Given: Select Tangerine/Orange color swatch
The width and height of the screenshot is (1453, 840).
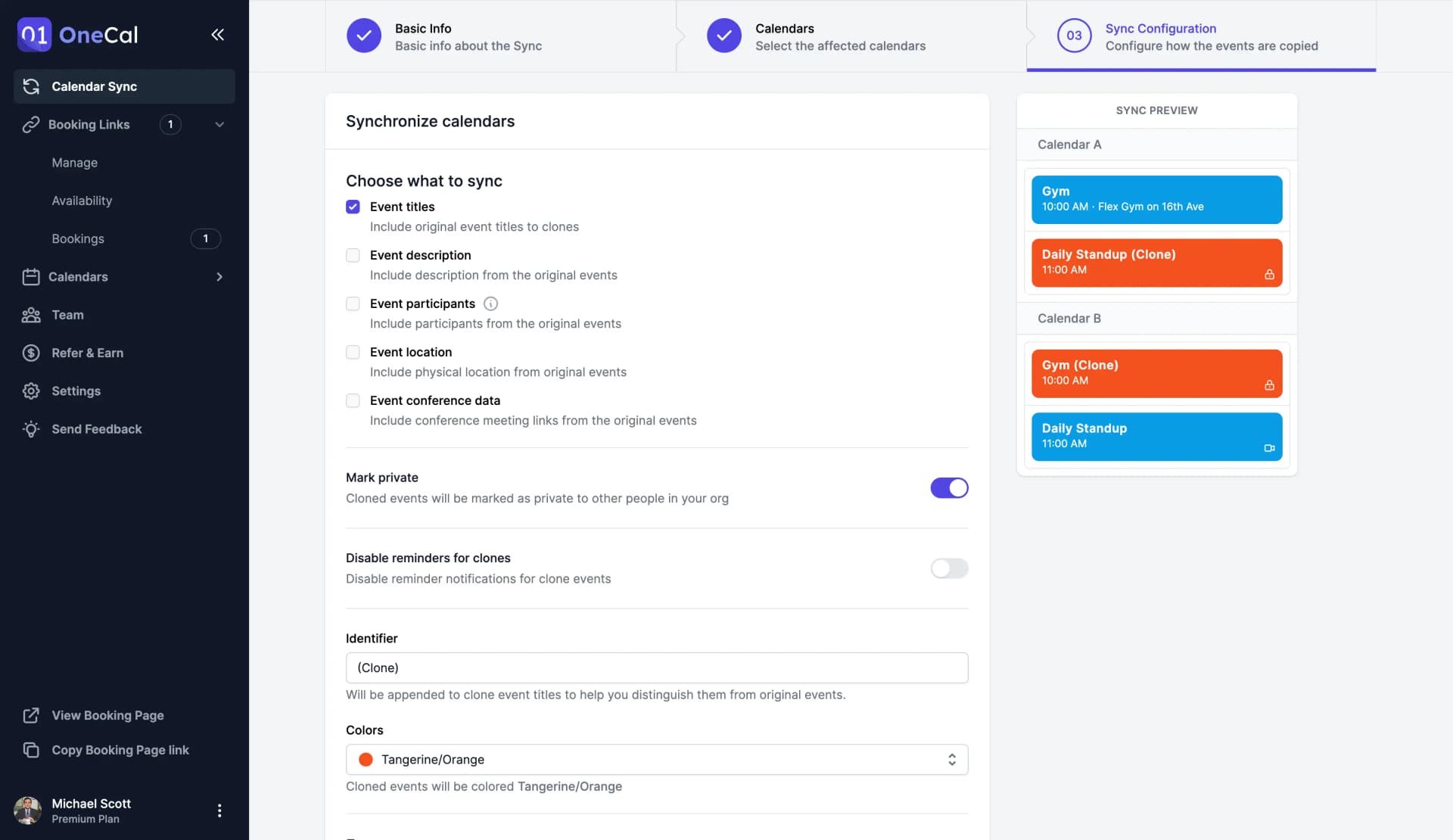Looking at the screenshot, I should 366,759.
